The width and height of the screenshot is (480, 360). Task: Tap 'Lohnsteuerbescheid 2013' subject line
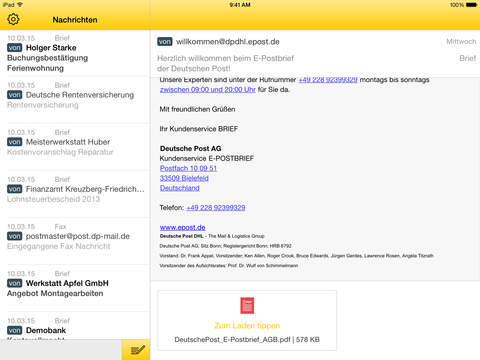coord(53,199)
